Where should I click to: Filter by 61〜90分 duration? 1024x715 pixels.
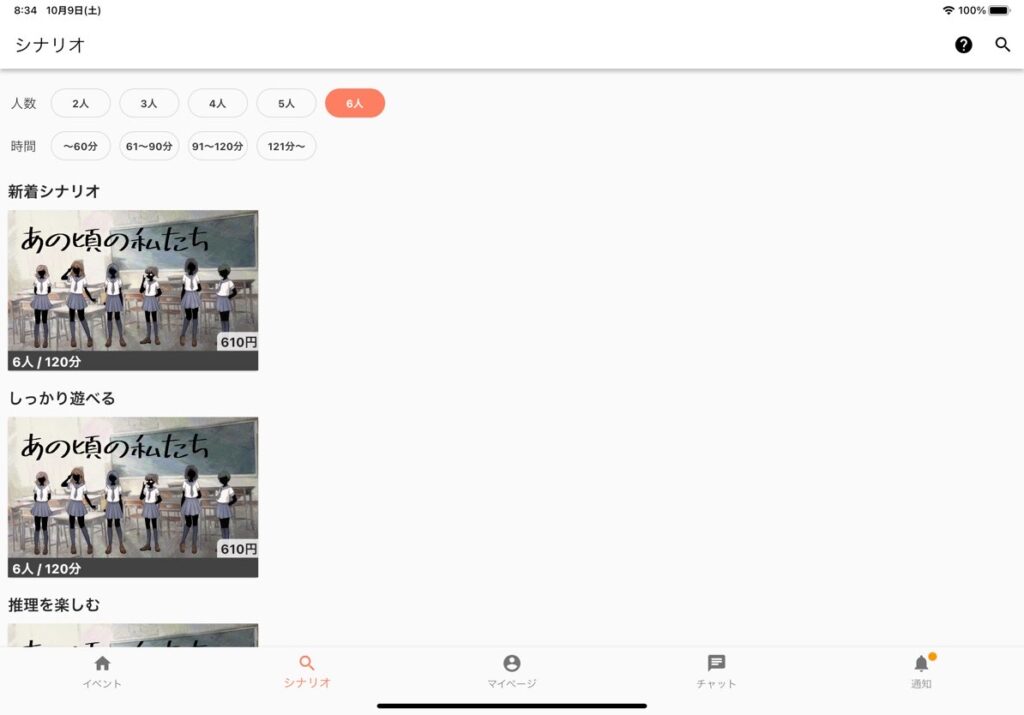coord(149,146)
